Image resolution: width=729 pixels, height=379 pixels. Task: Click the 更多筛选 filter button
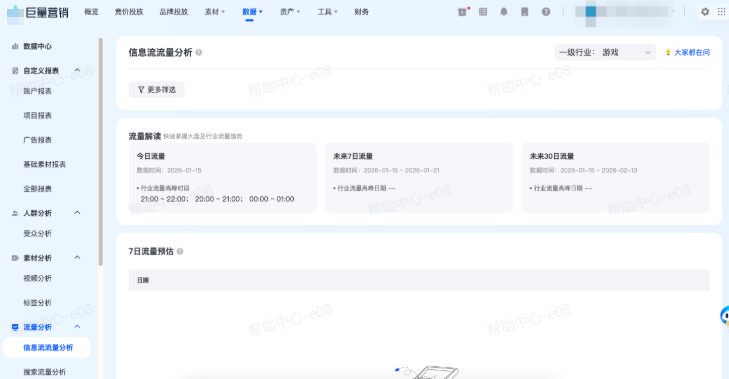[x=157, y=90]
